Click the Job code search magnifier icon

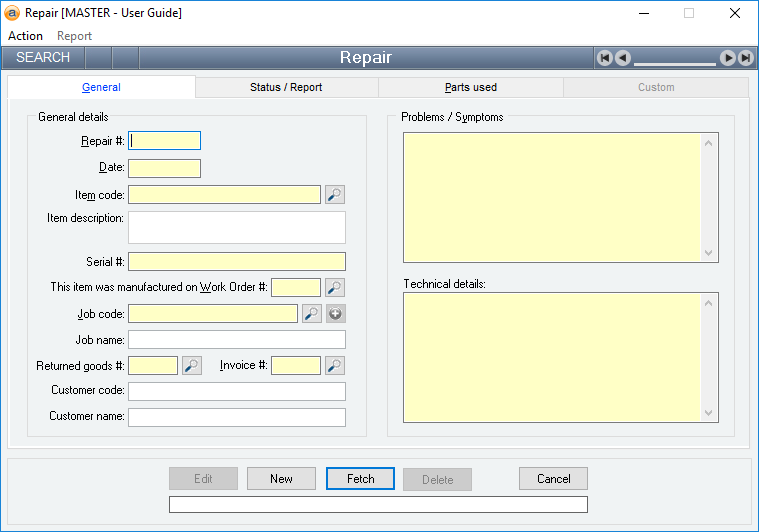pyautogui.click(x=312, y=314)
